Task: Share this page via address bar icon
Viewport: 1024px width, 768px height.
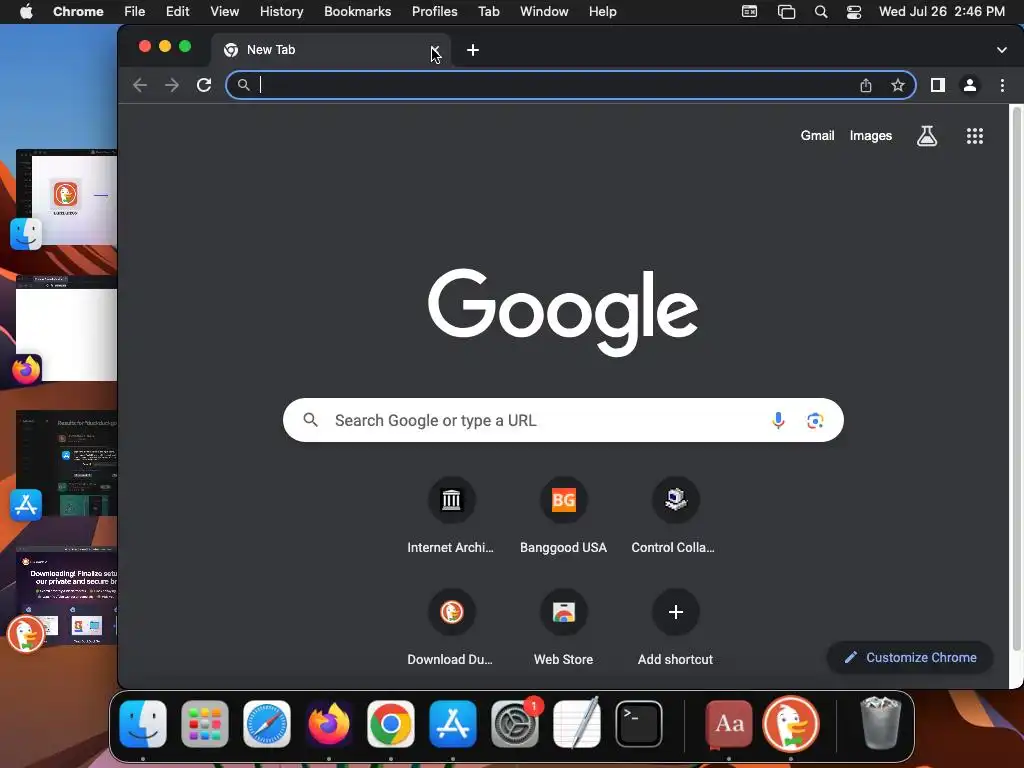Action: tap(866, 85)
